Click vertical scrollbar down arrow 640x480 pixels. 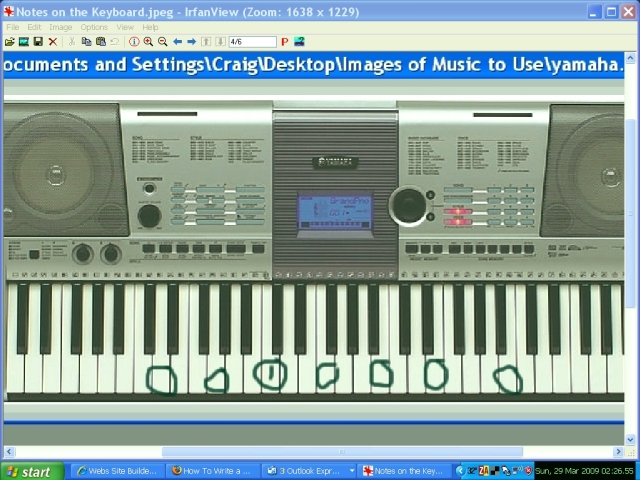[x=632, y=438]
